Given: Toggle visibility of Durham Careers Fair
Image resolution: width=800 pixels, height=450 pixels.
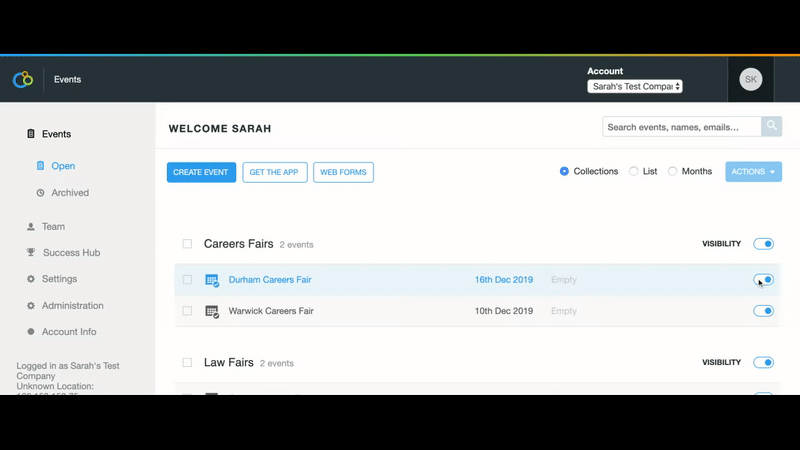Looking at the screenshot, I should tap(763, 280).
